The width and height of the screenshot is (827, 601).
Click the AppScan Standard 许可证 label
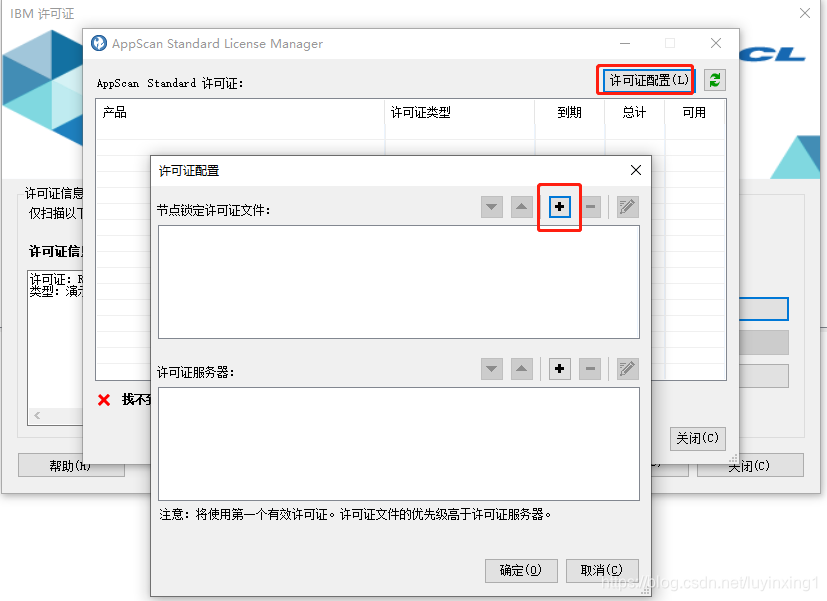click(170, 83)
